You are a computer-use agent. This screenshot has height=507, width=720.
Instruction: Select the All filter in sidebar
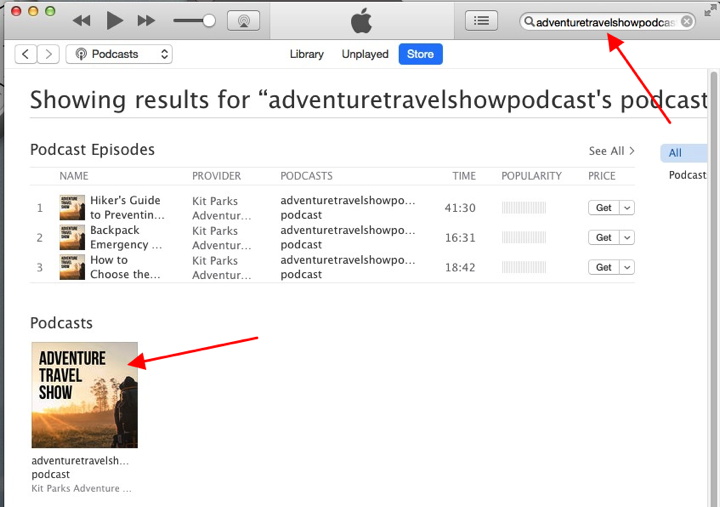[x=684, y=153]
